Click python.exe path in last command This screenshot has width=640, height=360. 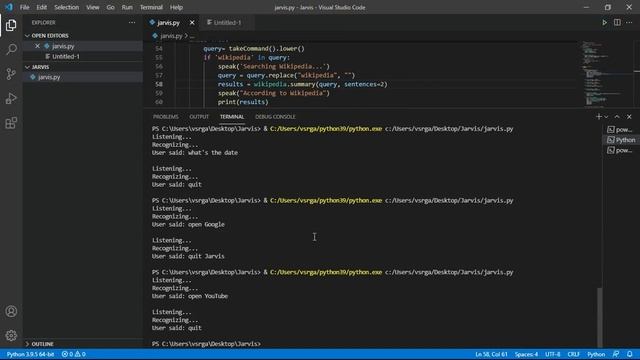tap(326, 272)
